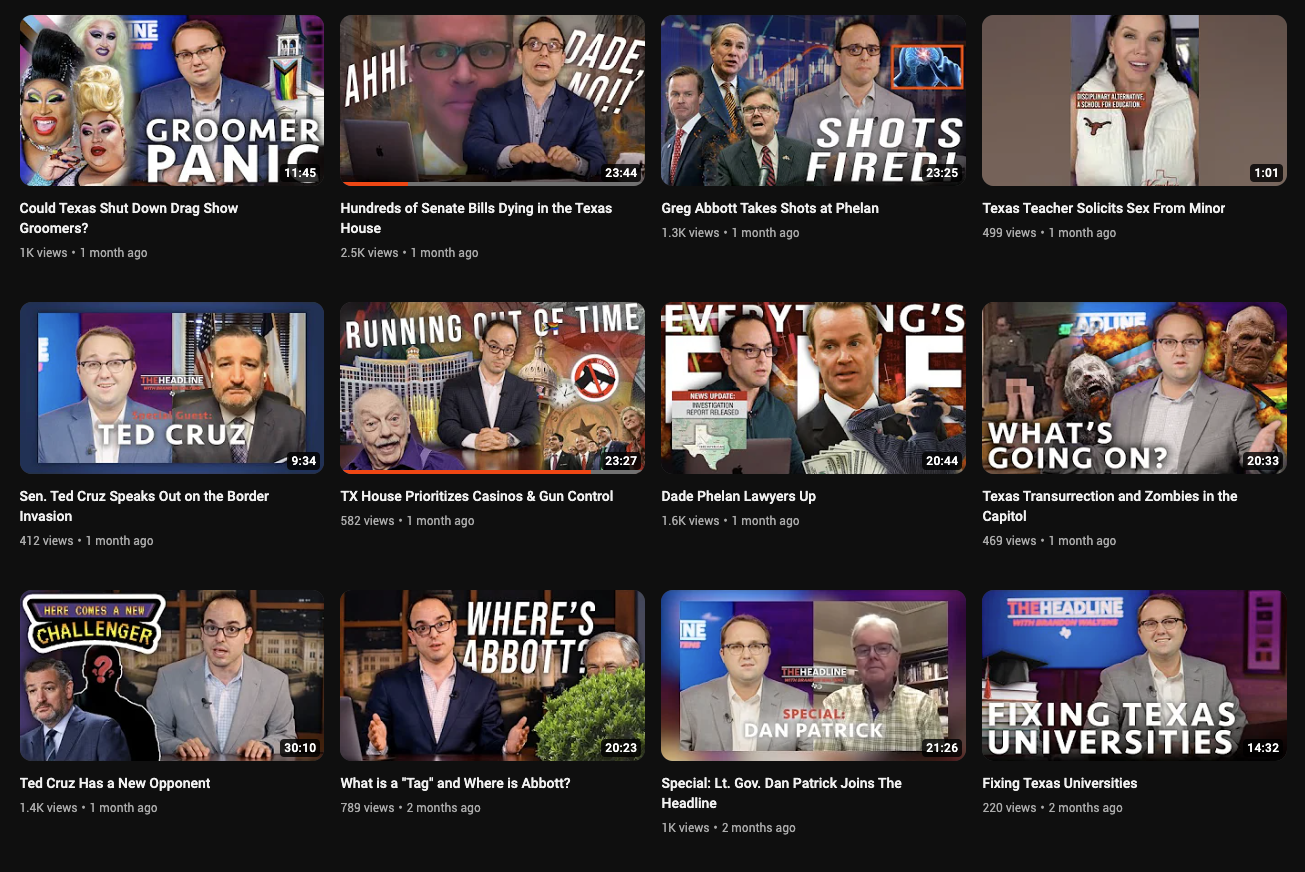This screenshot has height=872, width=1305.
Task: Open thumbnail with 23:44 duration badge
Action: click(492, 100)
